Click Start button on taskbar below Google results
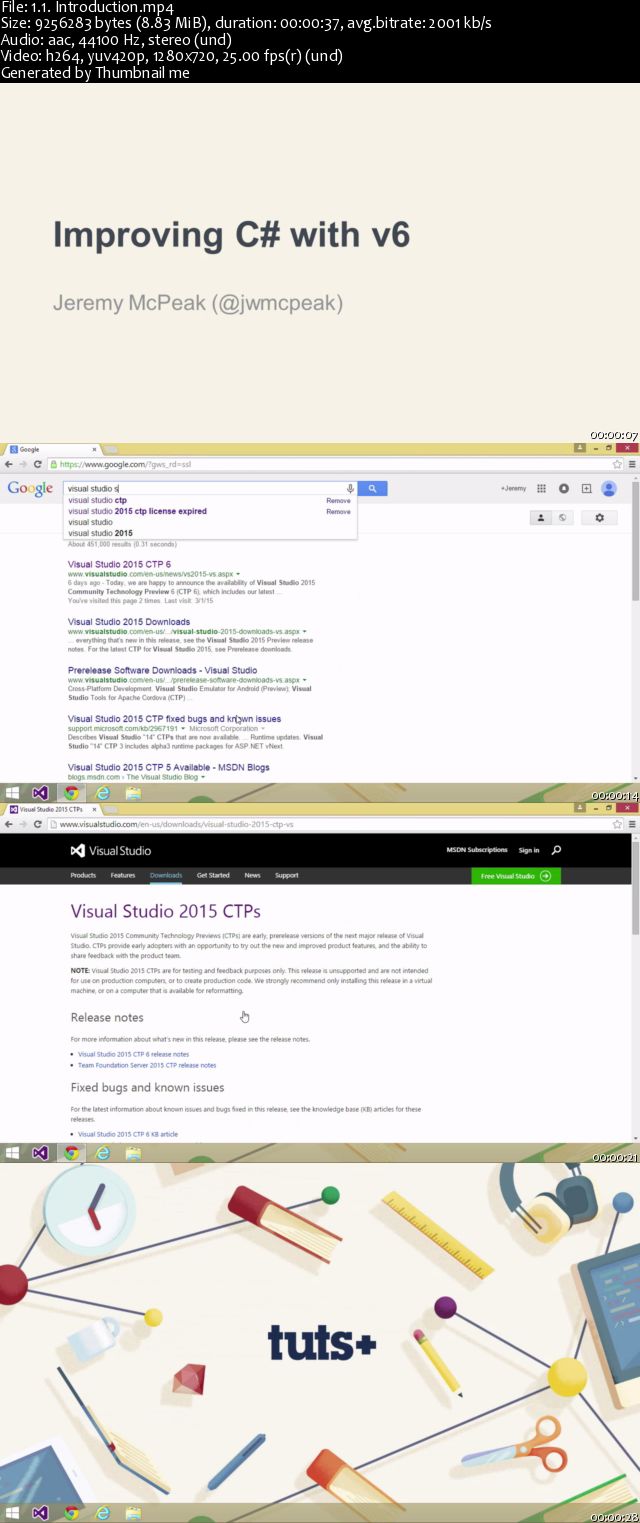 pos(11,793)
